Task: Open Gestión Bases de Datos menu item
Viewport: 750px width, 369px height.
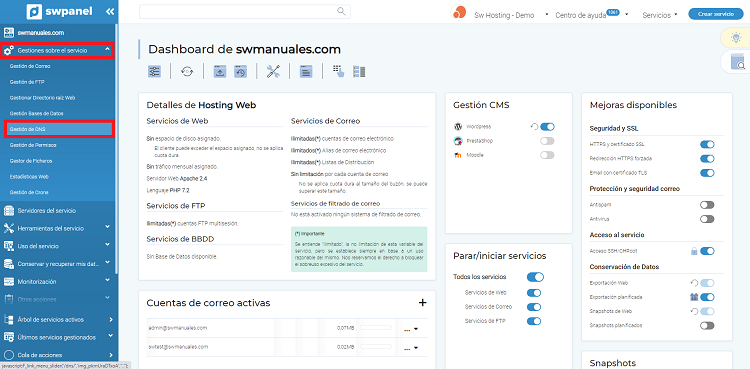Action: [x=36, y=113]
